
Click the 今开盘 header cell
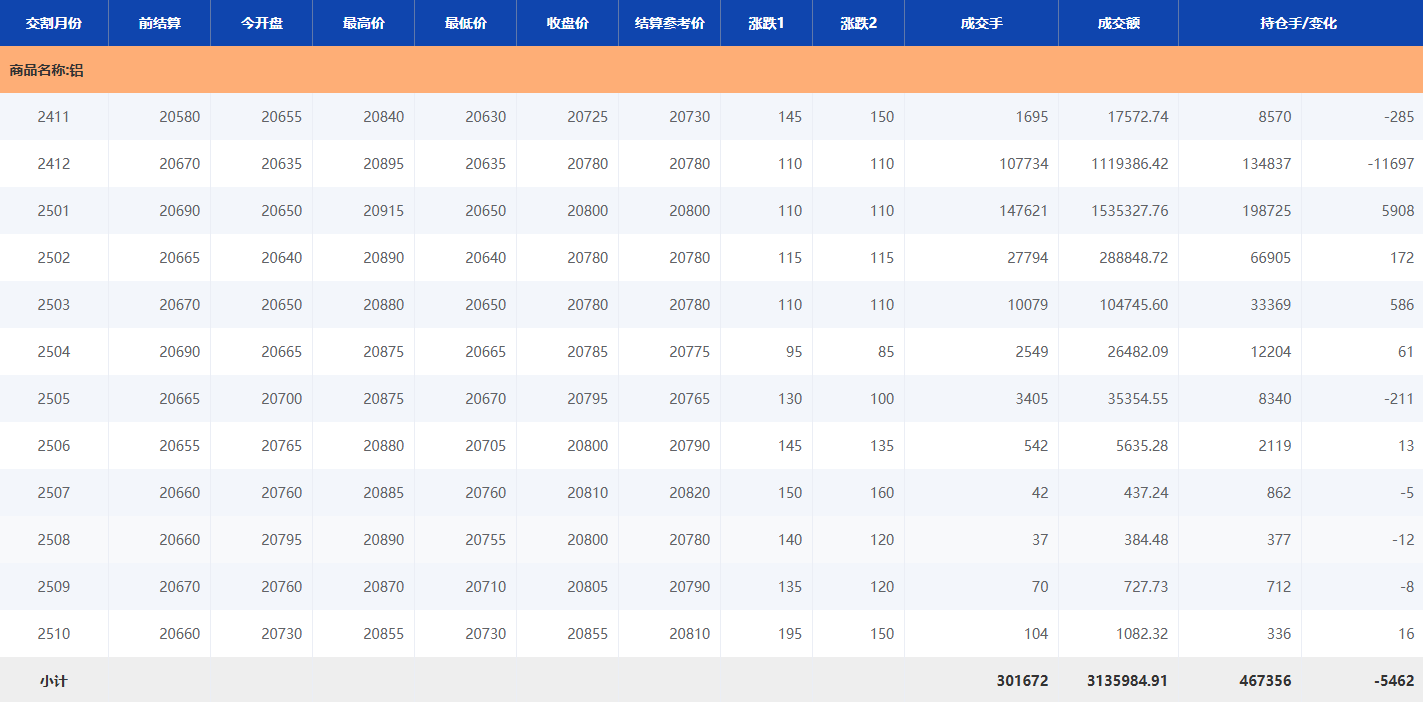point(261,23)
